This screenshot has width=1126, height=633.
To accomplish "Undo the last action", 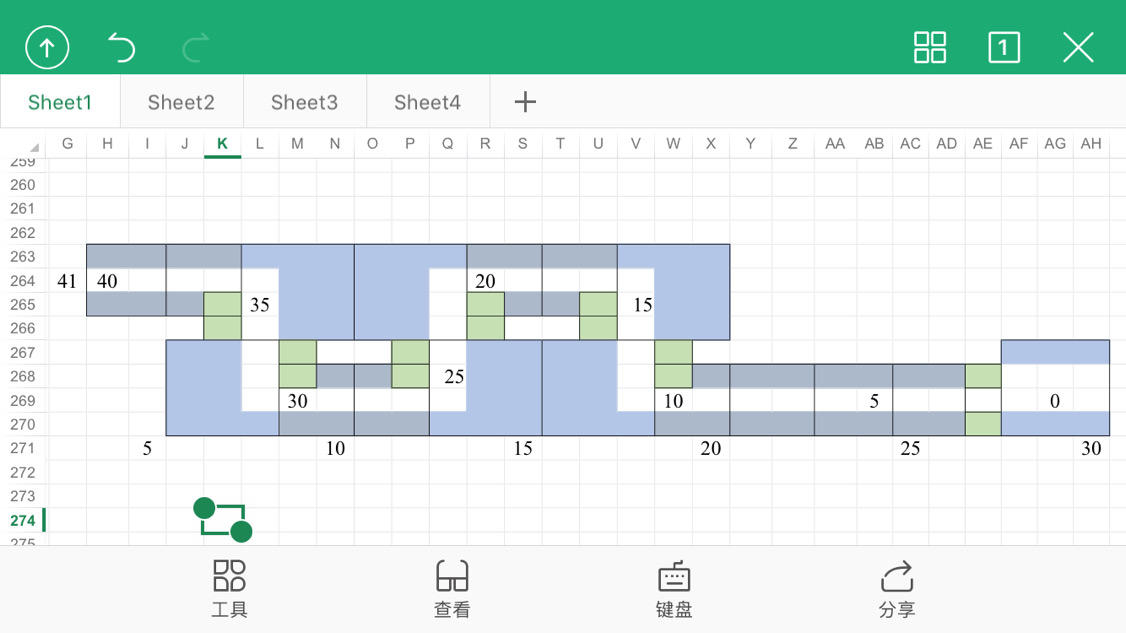I will [121, 48].
